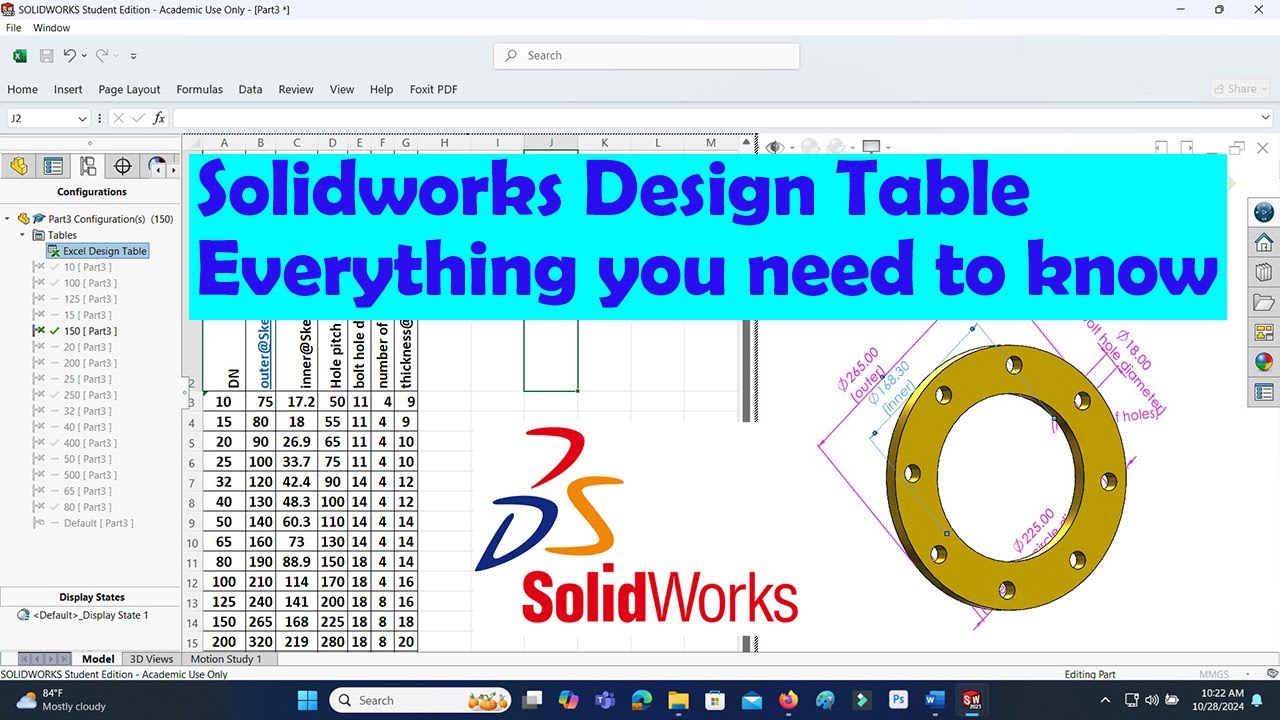Select the Model tab
The width and height of the screenshot is (1280, 720).
pos(98,659)
